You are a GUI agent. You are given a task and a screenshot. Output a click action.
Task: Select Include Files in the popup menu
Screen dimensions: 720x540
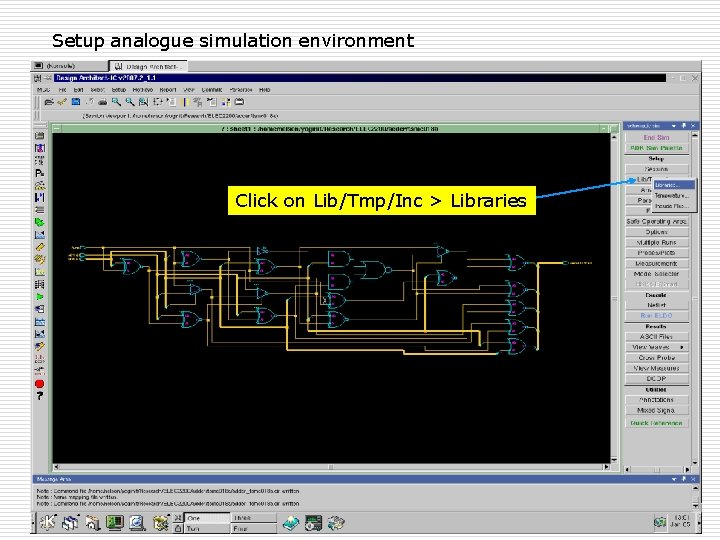point(673,206)
